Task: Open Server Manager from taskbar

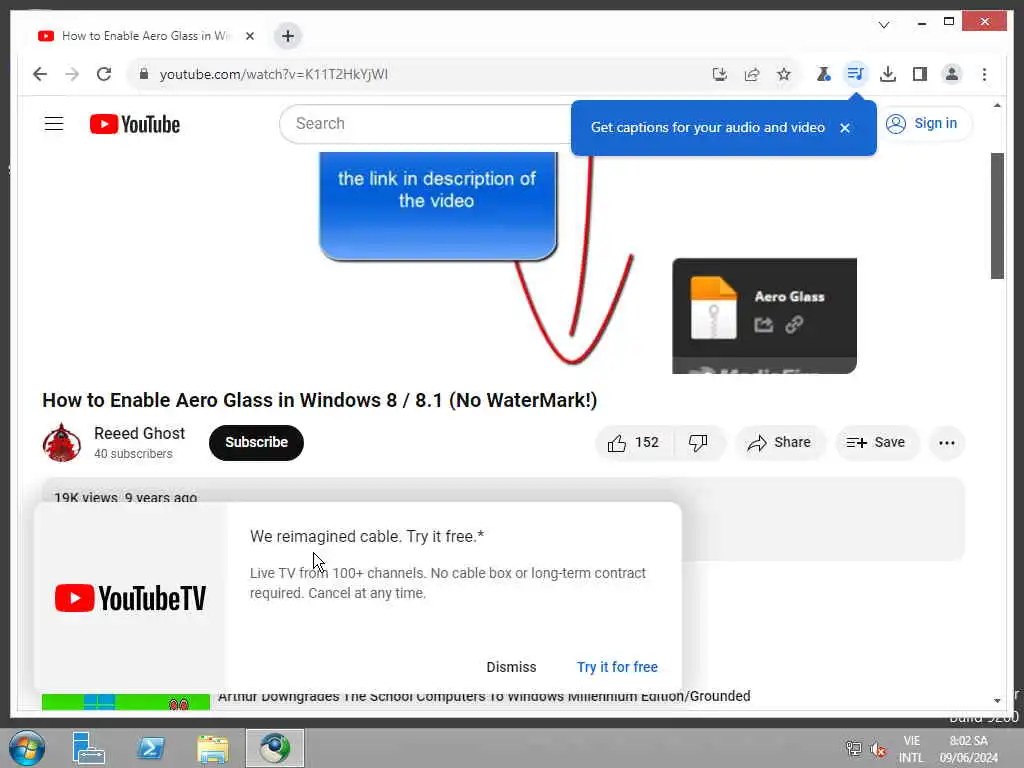Action: coord(88,748)
